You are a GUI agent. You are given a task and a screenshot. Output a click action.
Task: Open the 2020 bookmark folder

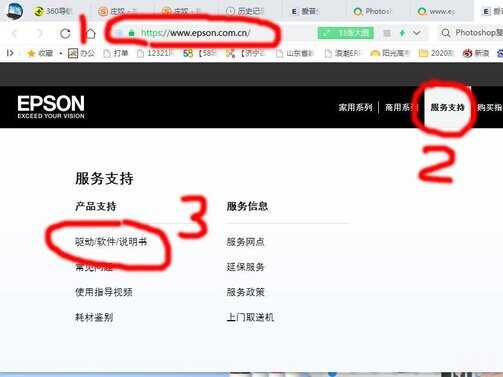tap(436, 53)
